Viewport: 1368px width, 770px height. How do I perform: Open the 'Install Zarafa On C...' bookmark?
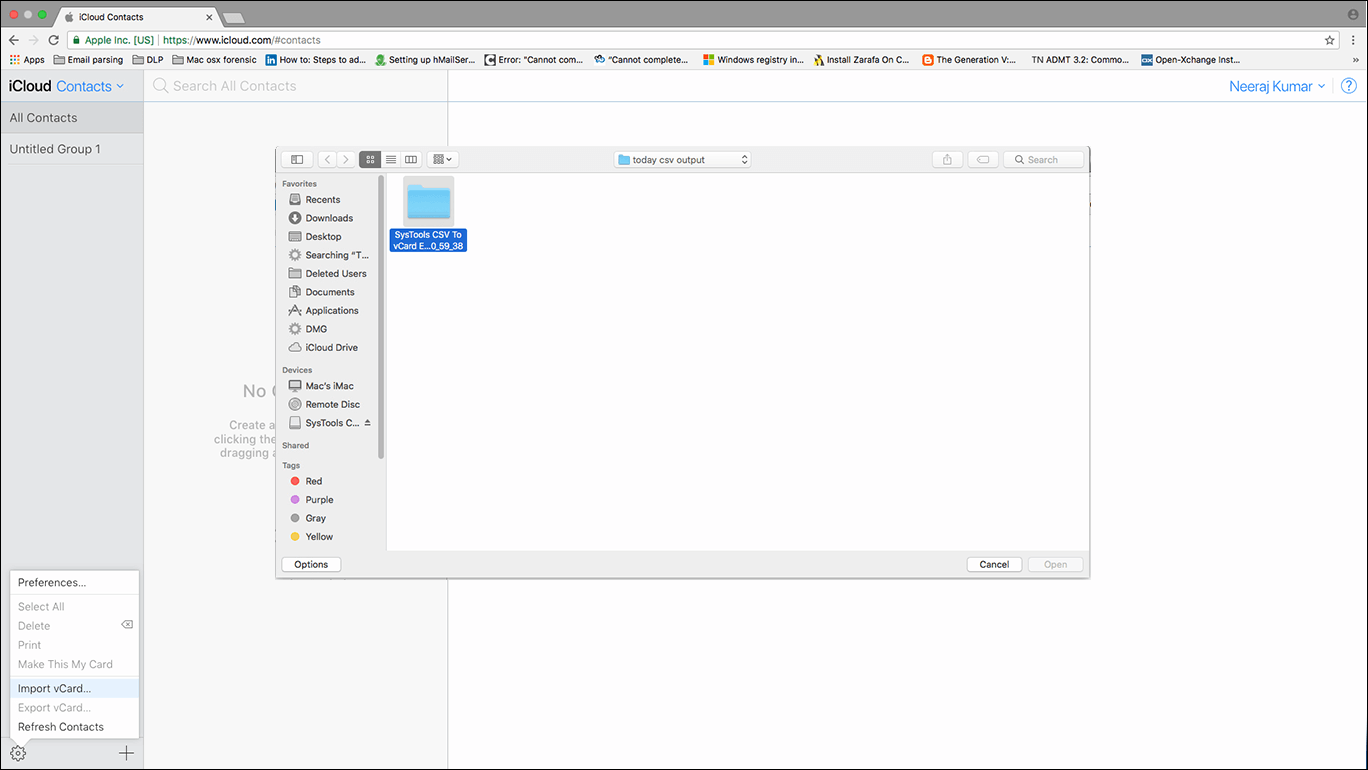pos(861,60)
